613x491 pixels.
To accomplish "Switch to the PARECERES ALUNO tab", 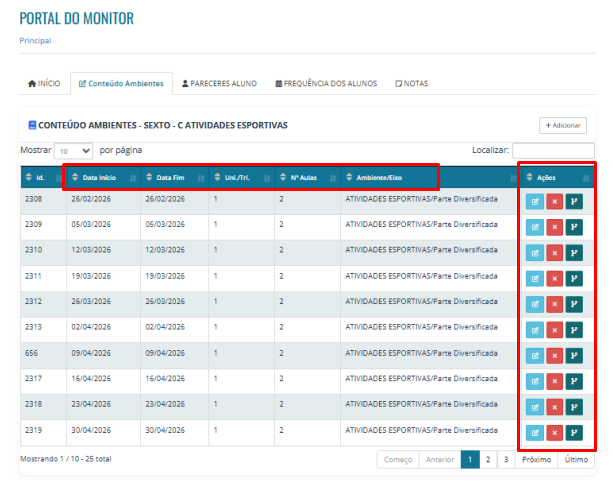I will pos(219,83).
